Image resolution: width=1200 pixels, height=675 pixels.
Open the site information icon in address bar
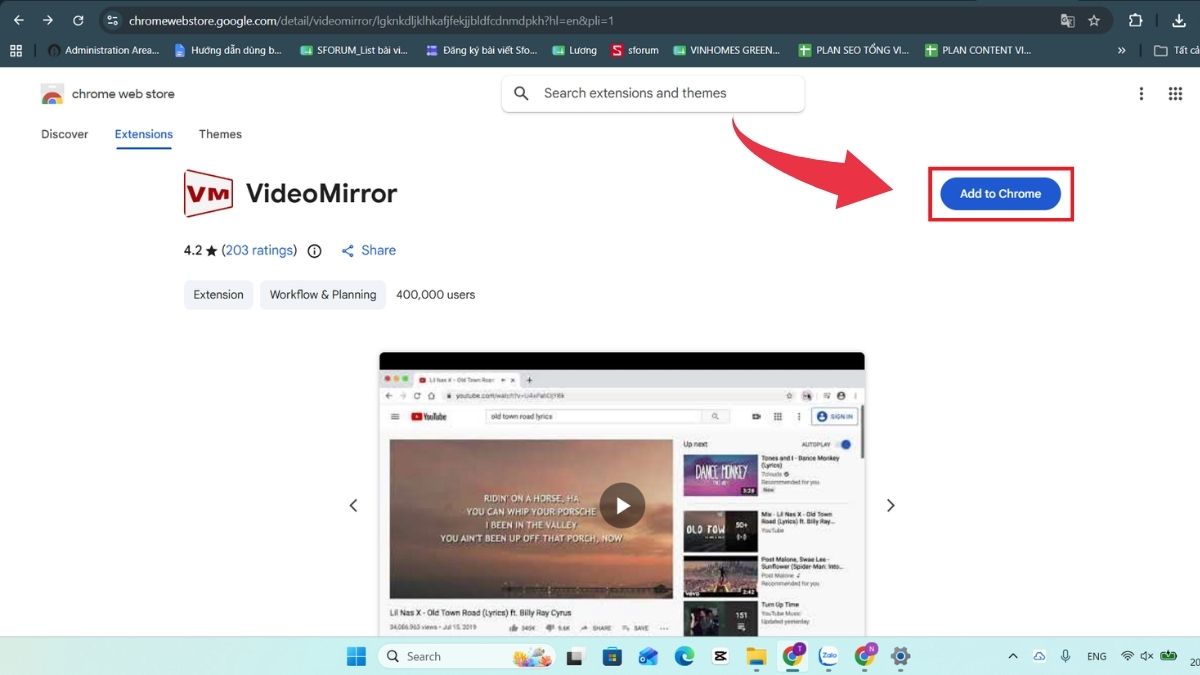[x=112, y=20]
